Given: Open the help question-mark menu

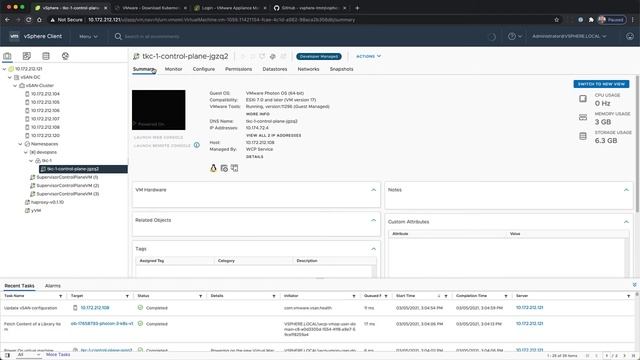Looking at the screenshot, I should (514, 36).
